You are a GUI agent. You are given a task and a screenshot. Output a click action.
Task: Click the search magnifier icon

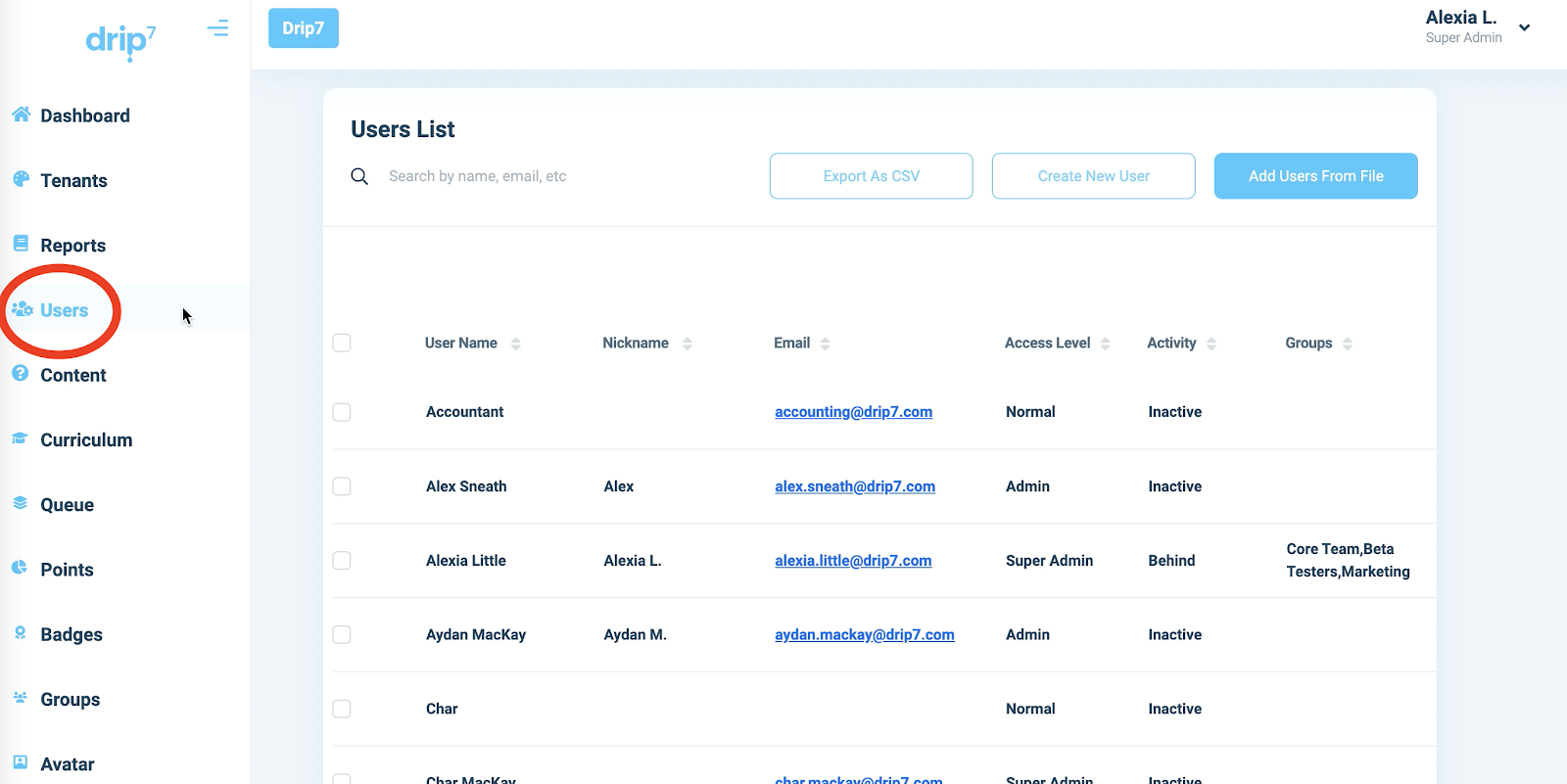359,176
